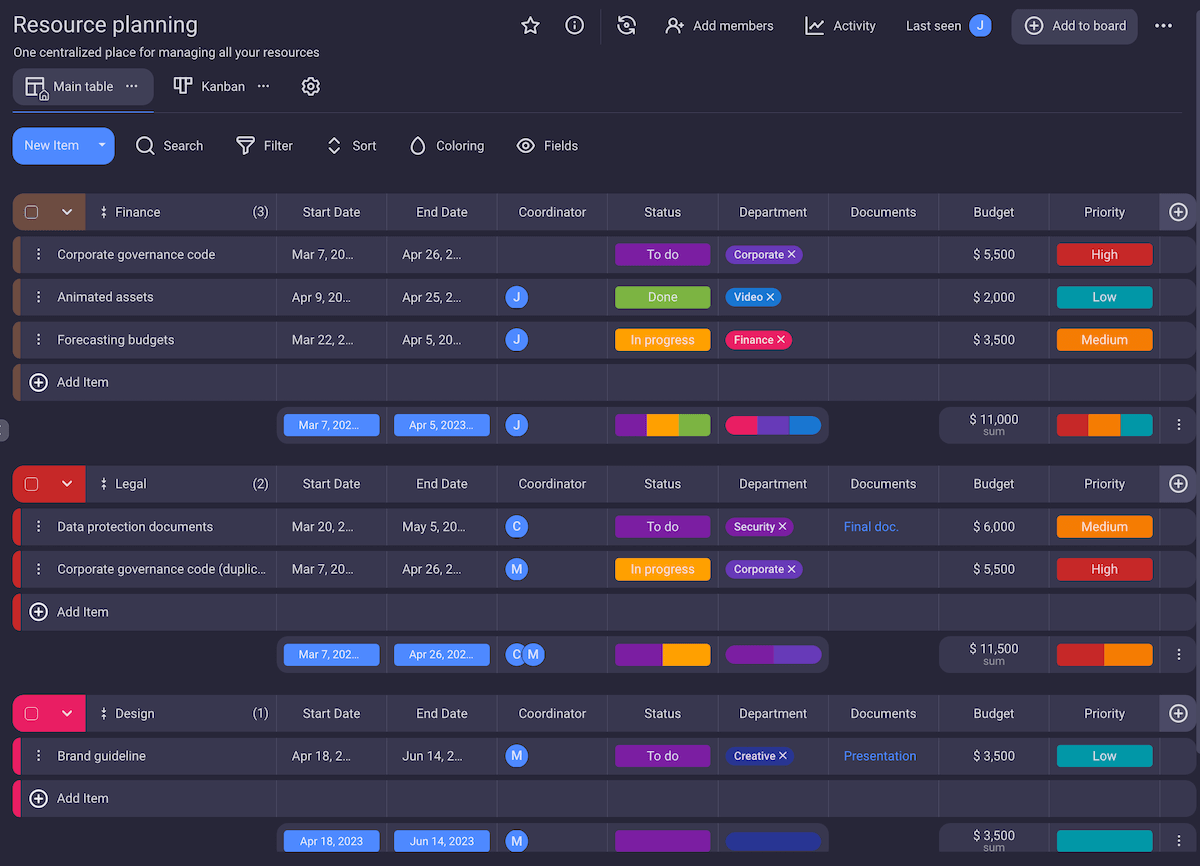1200x866 pixels.
Task: Click the Add to board button
Action: pos(1075,26)
